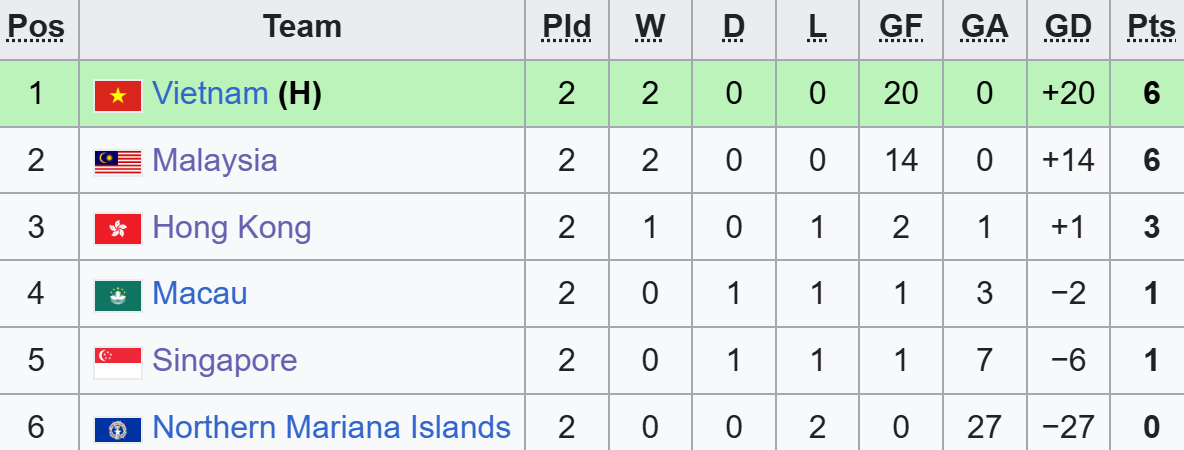
Task: Click the Macau flag icon
Action: pos(118,294)
